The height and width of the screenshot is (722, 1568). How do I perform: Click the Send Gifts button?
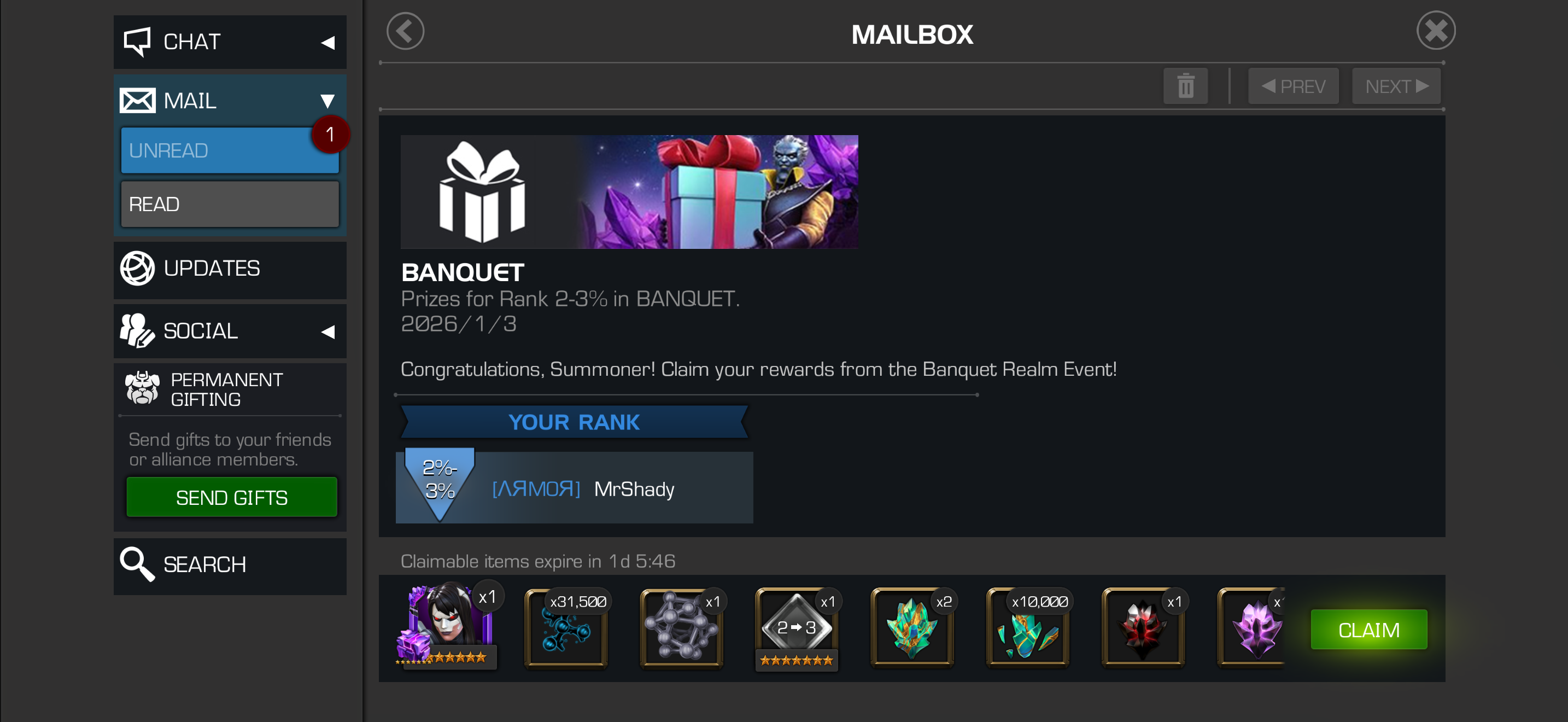(231, 497)
